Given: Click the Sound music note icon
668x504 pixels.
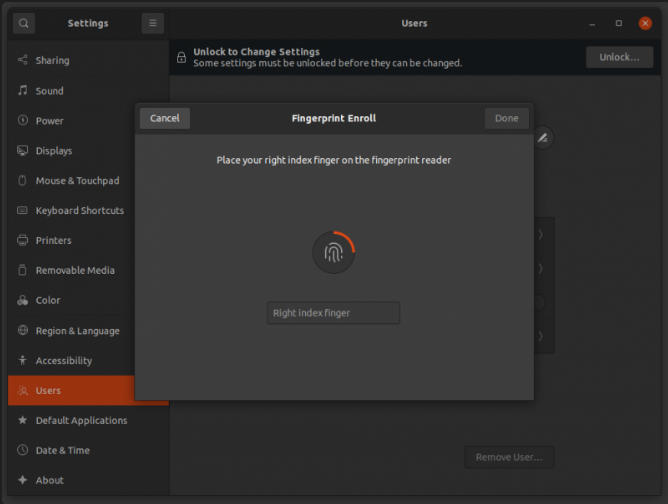Looking at the screenshot, I should (x=23, y=90).
